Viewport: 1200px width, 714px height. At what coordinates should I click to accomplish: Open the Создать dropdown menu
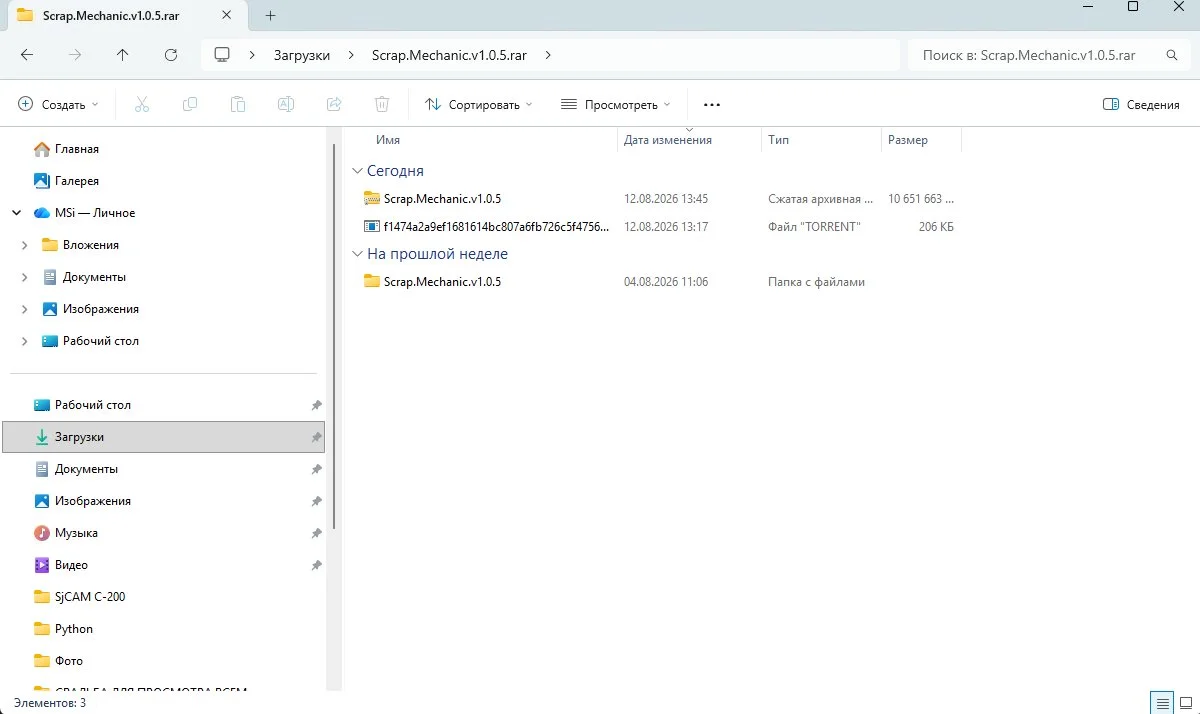(x=58, y=104)
